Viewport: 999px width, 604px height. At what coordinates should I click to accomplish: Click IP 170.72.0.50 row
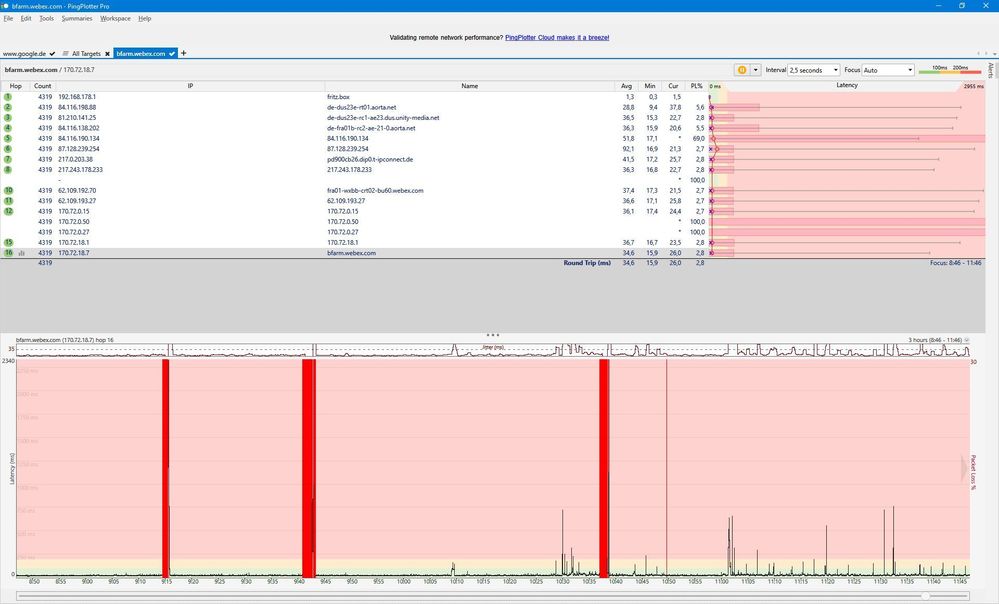[73, 222]
